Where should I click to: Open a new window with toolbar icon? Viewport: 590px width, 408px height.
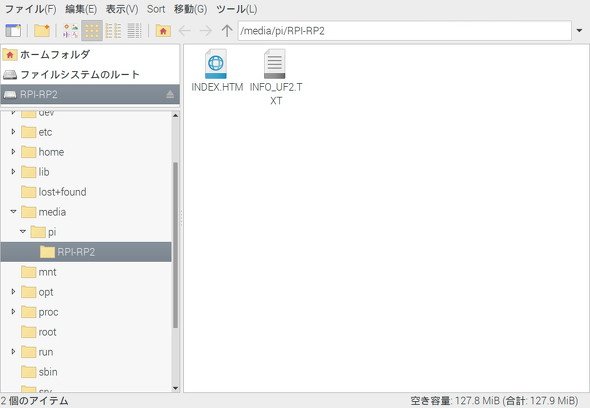[x=13, y=30]
